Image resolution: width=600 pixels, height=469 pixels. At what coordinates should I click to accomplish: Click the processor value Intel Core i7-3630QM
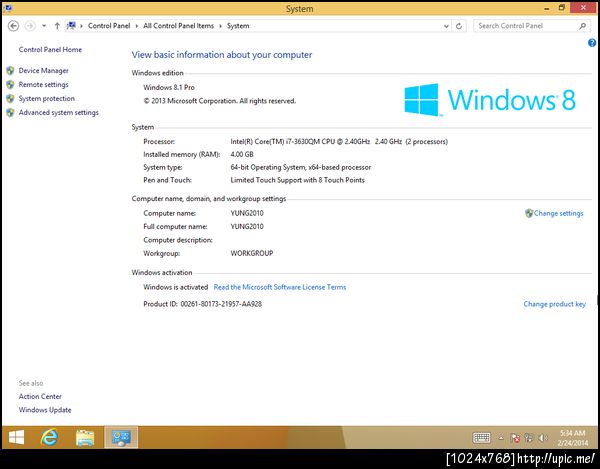coord(339,142)
